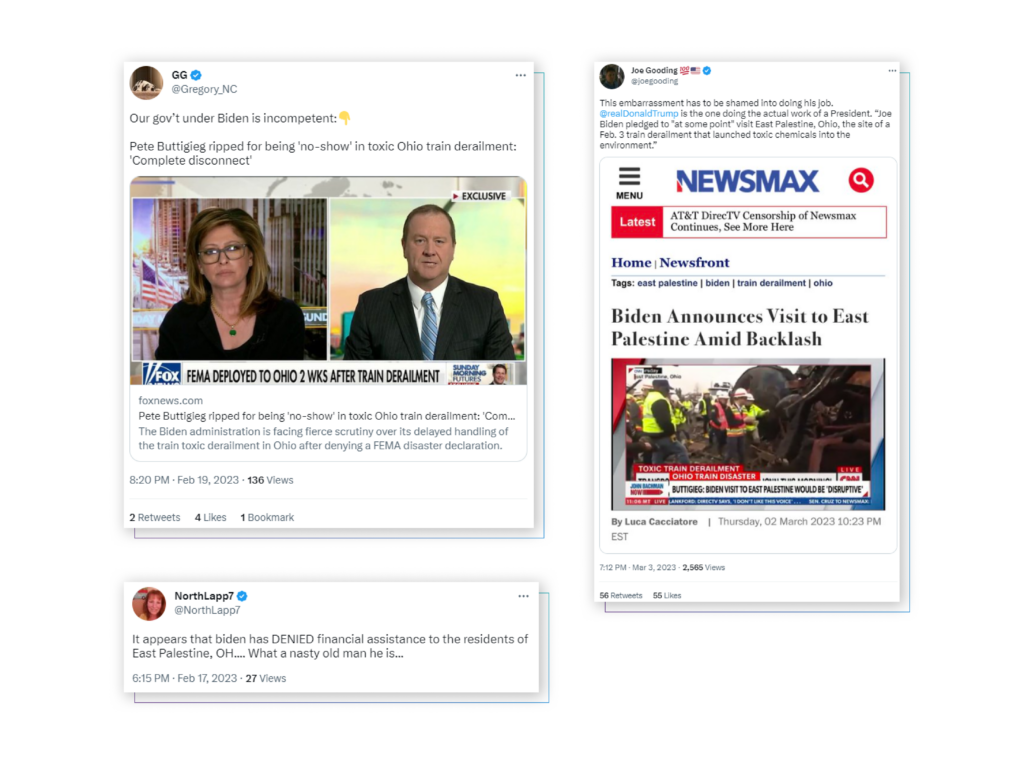Viewport: 1024px width, 774px height.
Task: Open the Fox News interview thumbnail
Action: (328, 281)
